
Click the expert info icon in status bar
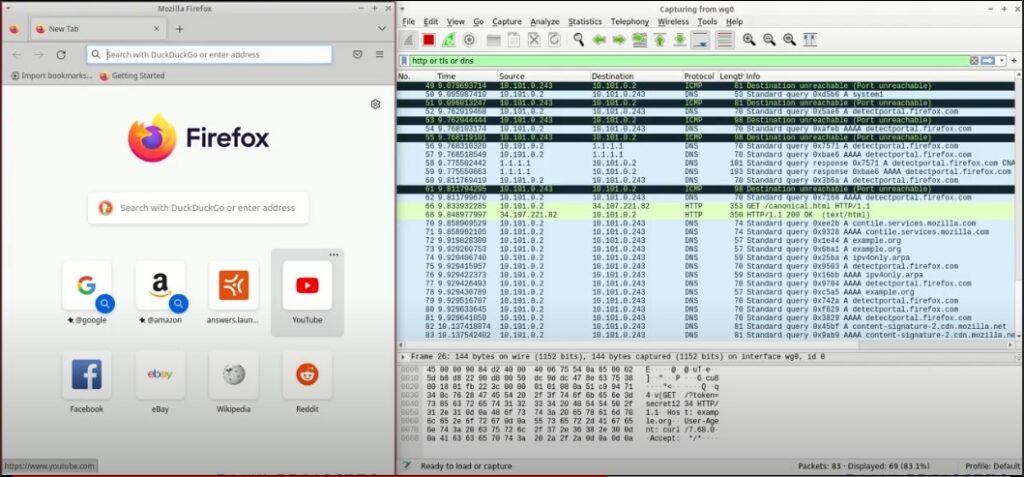(x=406, y=466)
